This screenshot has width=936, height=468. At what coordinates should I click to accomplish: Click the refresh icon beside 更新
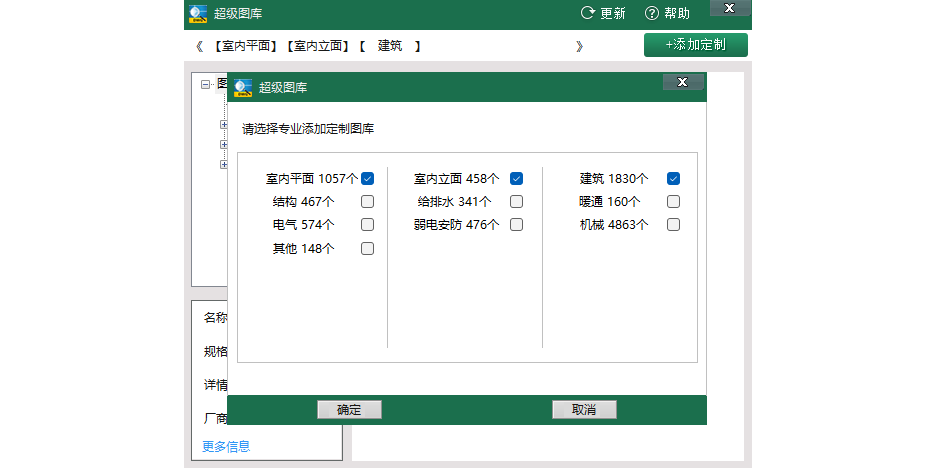click(588, 13)
